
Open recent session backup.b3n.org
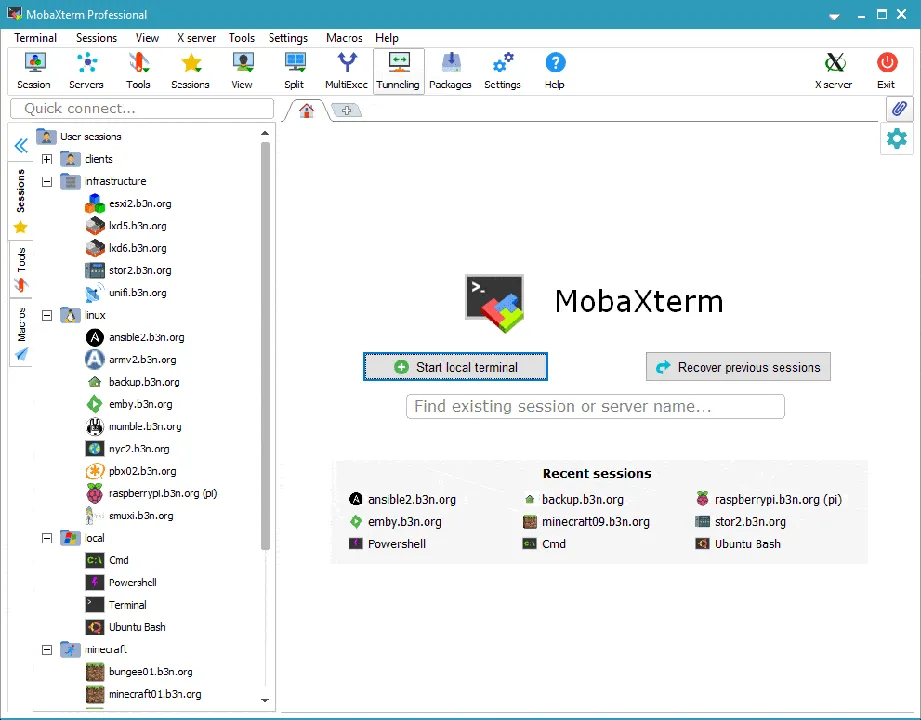click(574, 500)
